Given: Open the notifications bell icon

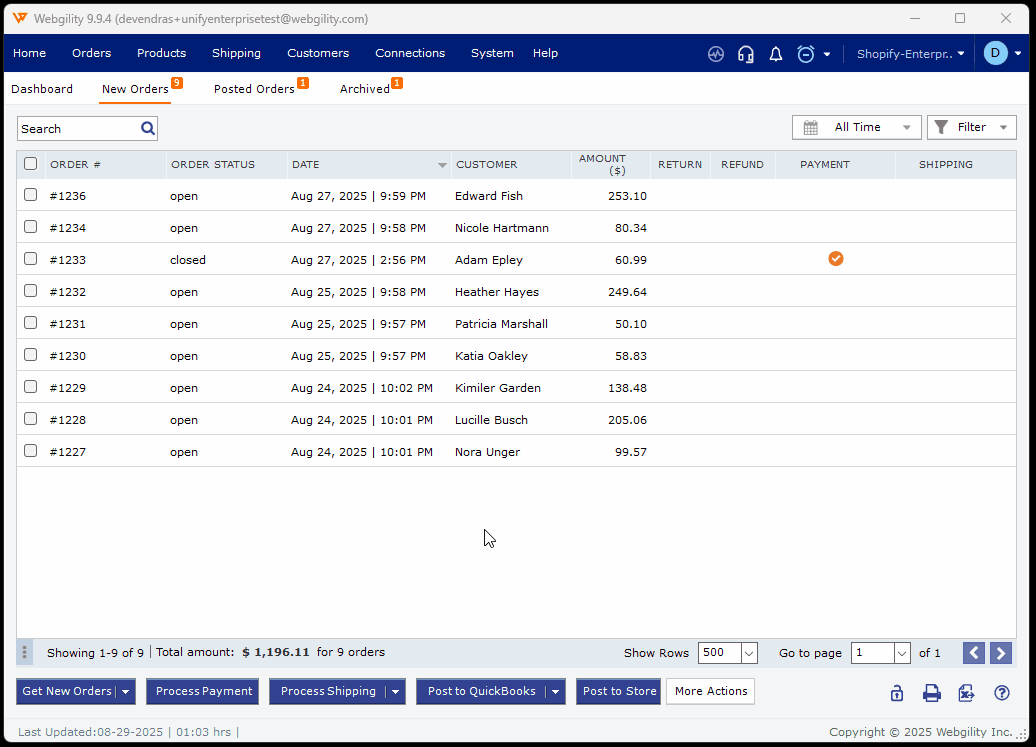Looking at the screenshot, I should point(775,54).
